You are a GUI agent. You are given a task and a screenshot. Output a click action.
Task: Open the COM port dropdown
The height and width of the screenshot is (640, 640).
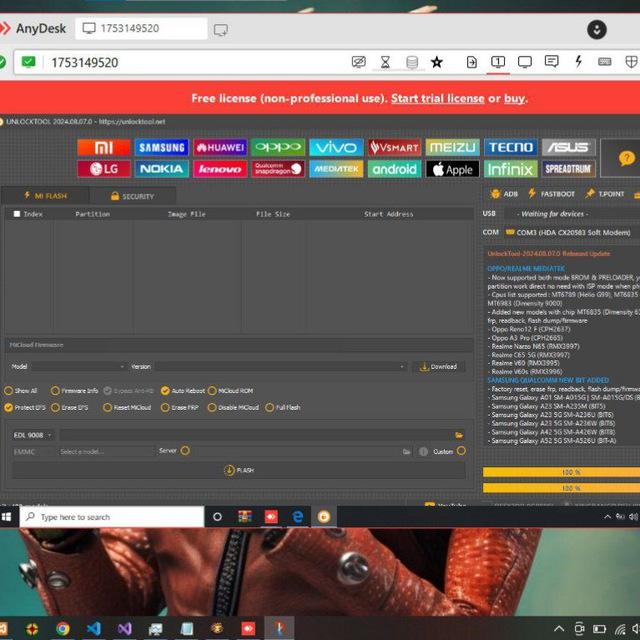[x=571, y=232]
